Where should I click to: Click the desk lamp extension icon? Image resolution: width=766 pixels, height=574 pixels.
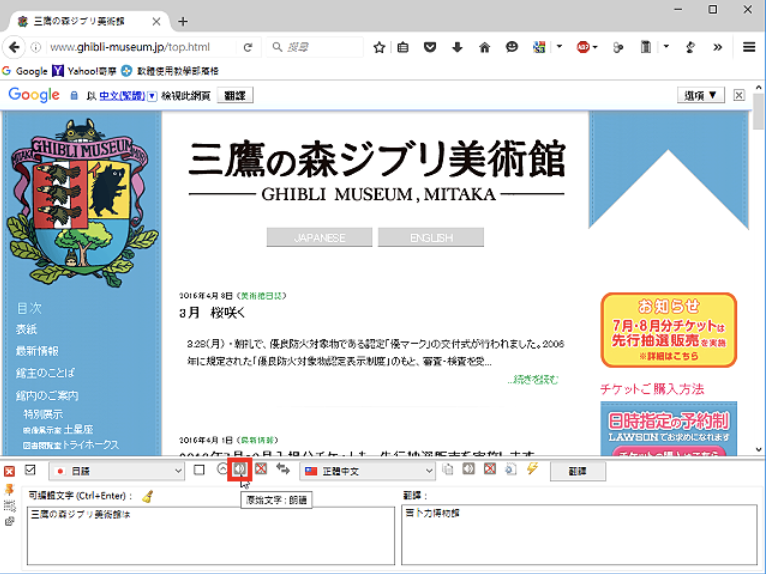click(x=690, y=47)
